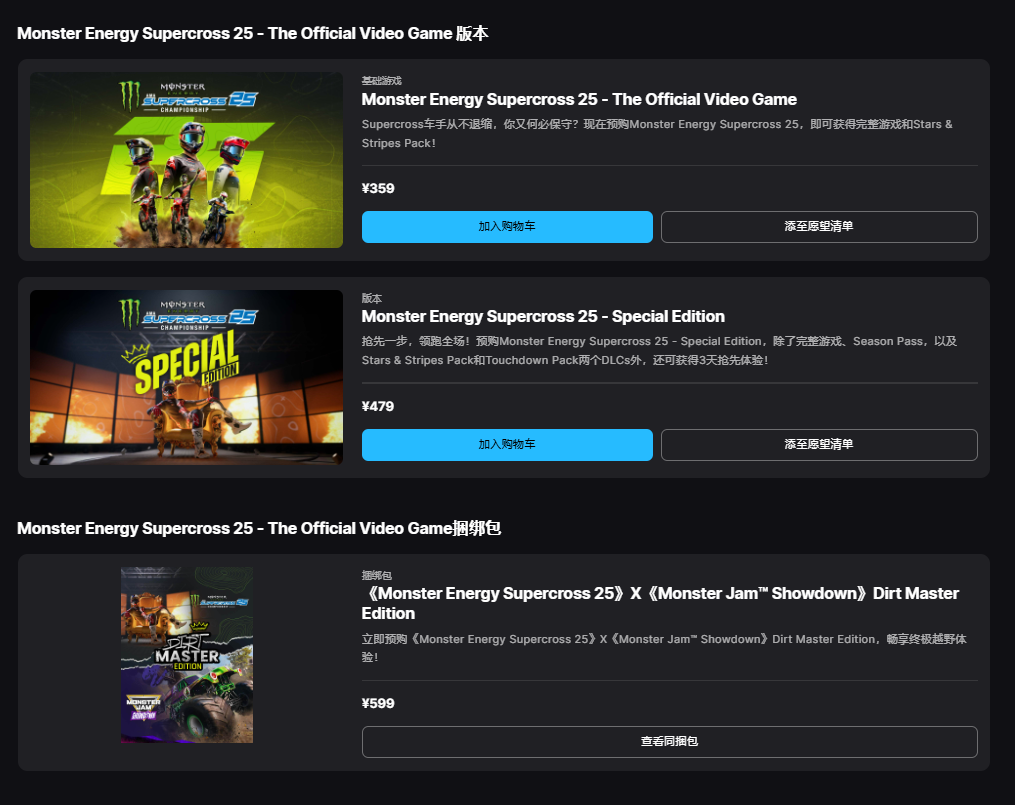Click the ¥359 price text

click(x=378, y=188)
